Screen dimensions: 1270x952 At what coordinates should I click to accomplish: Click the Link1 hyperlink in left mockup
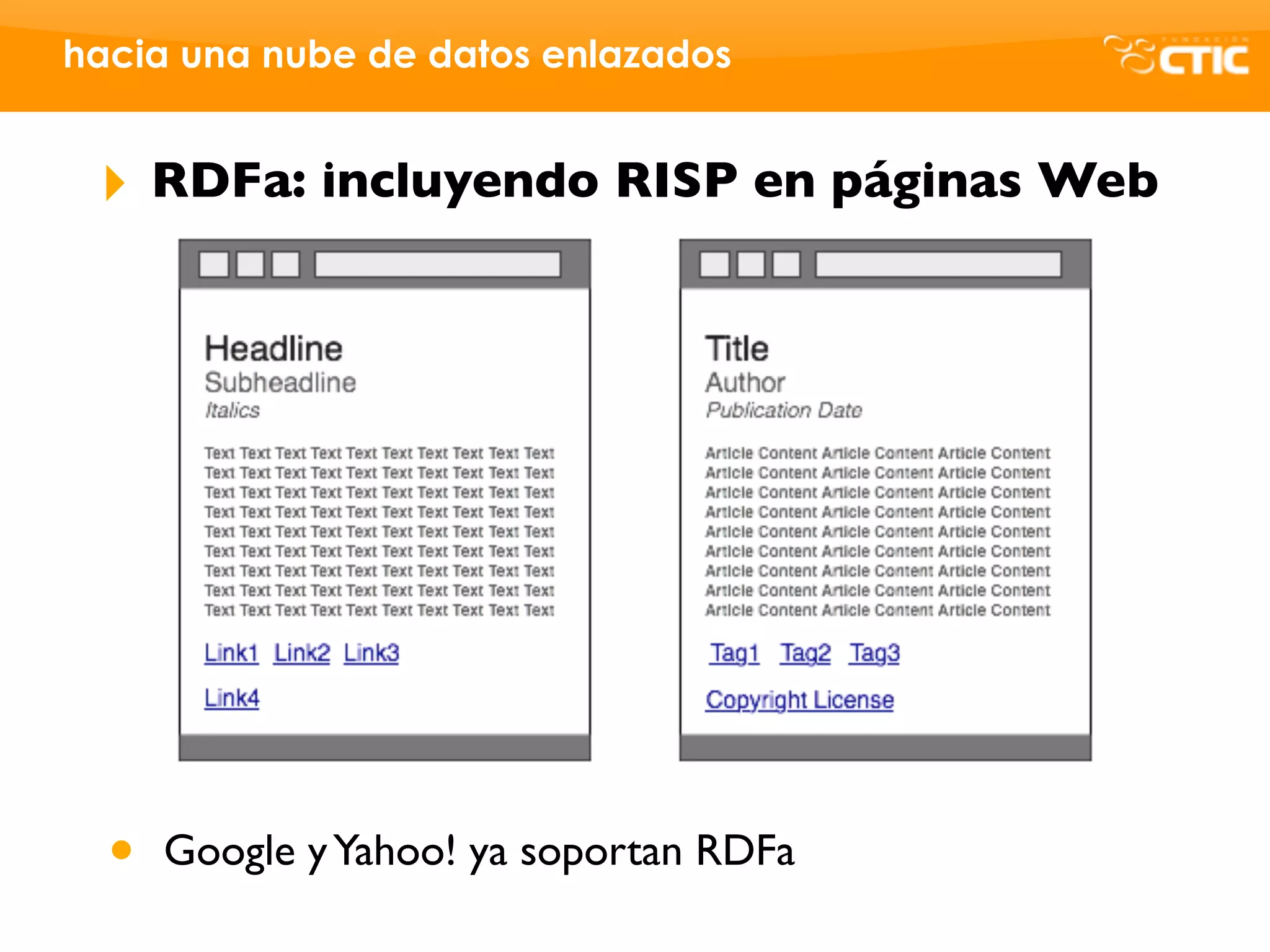click(231, 653)
